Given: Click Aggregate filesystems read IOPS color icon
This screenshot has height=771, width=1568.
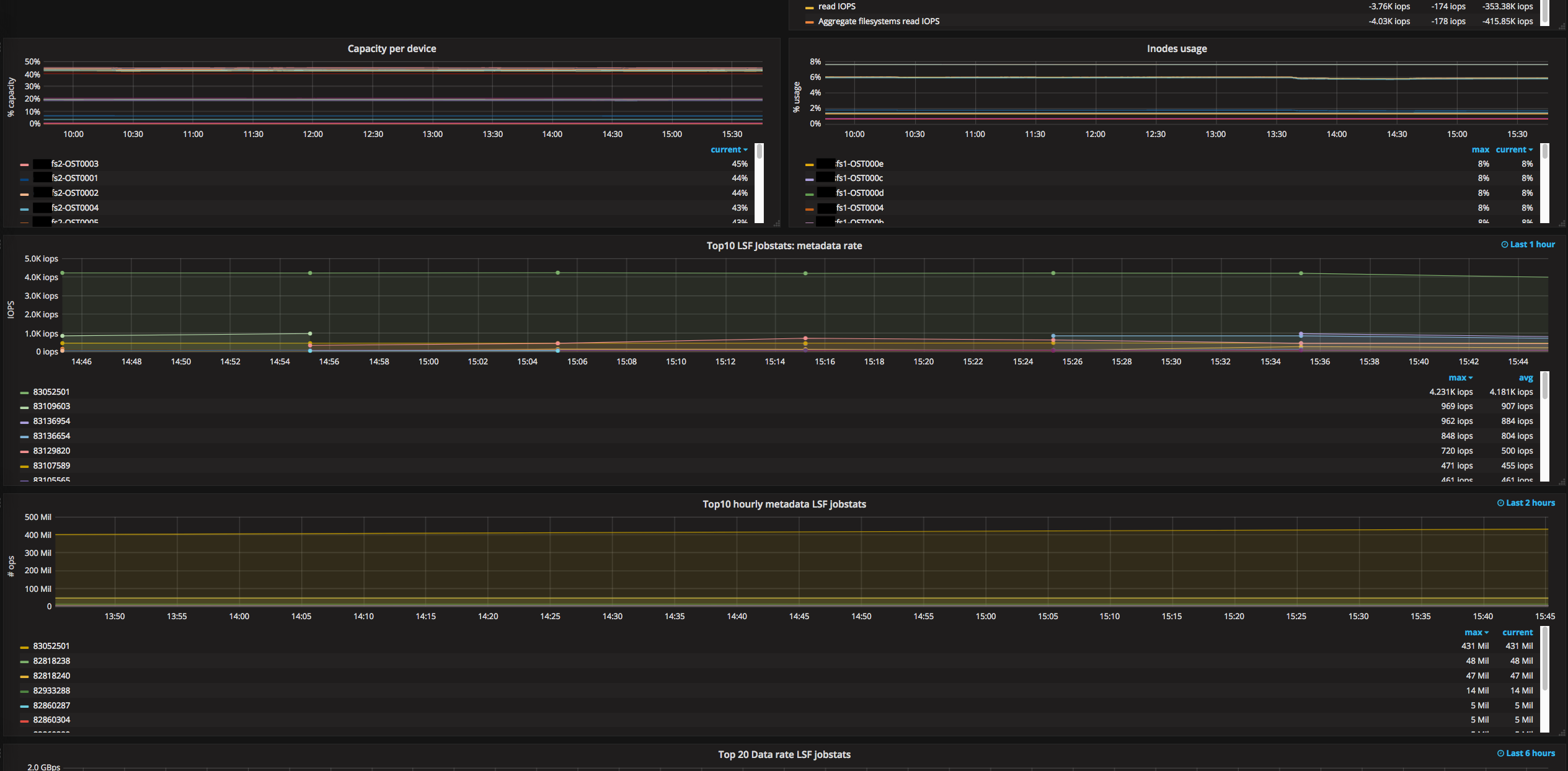Looking at the screenshot, I should 809,22.
